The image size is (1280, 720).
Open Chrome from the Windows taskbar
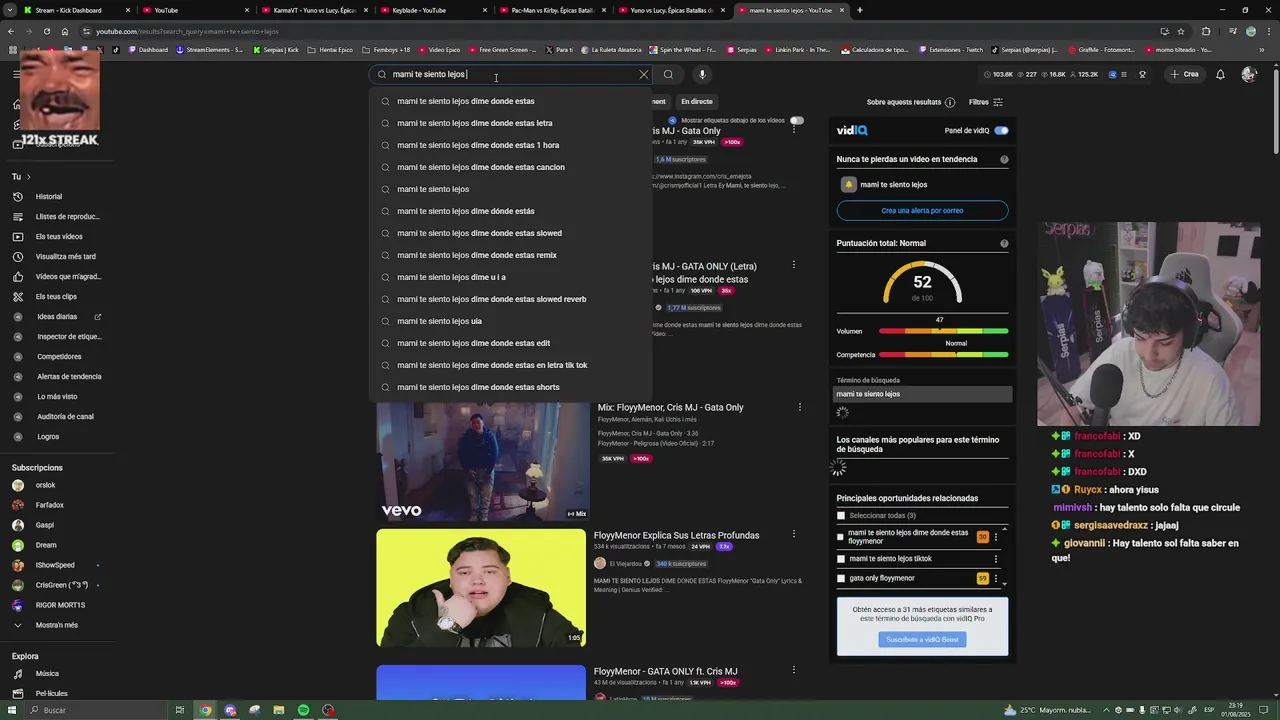point(205,710)
